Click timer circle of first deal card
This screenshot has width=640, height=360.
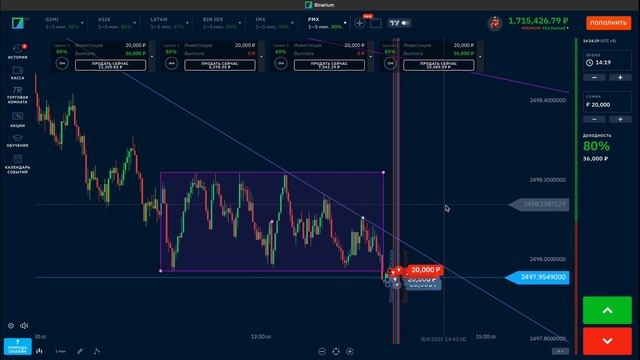(x=62, y=63)
